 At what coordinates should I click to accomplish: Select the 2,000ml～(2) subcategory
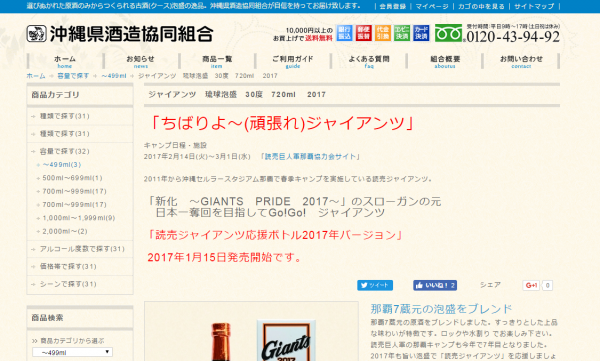tap(65, 231)
